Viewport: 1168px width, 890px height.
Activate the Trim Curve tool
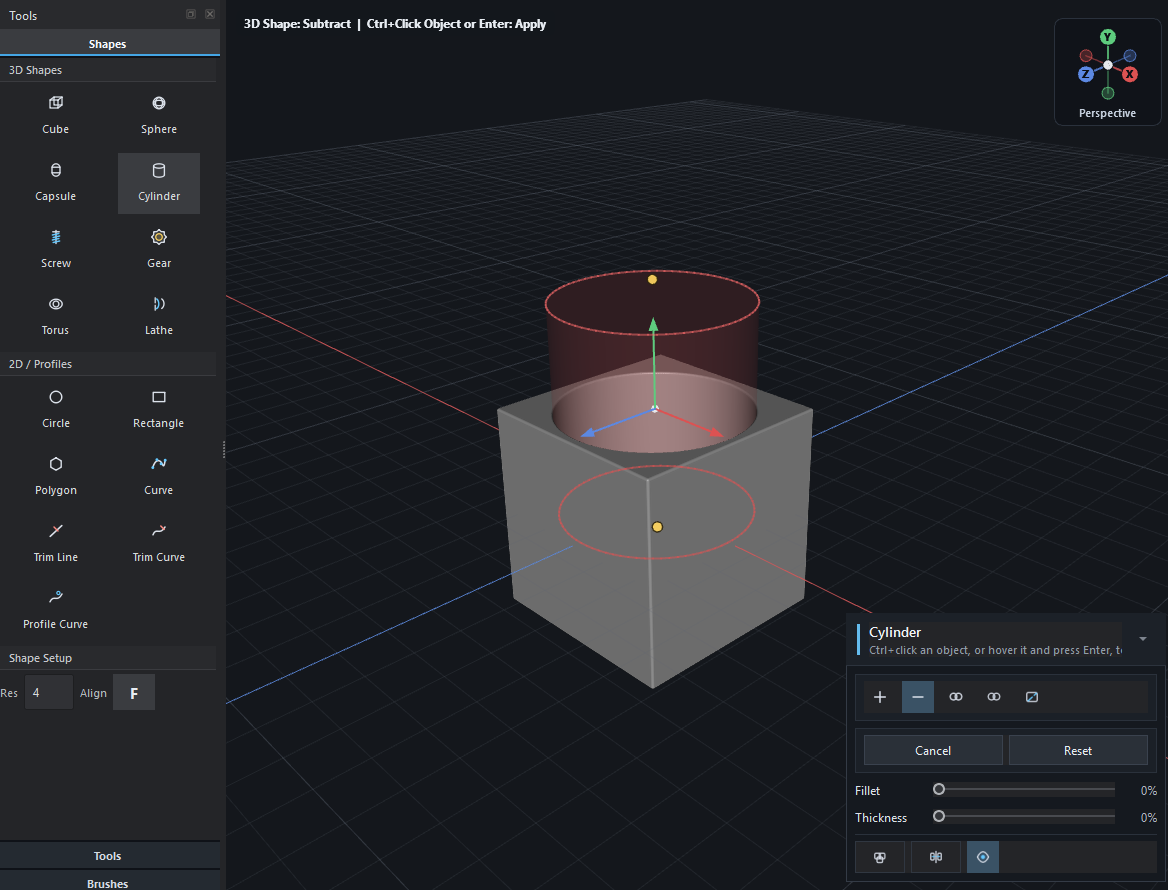pos(159,544)
